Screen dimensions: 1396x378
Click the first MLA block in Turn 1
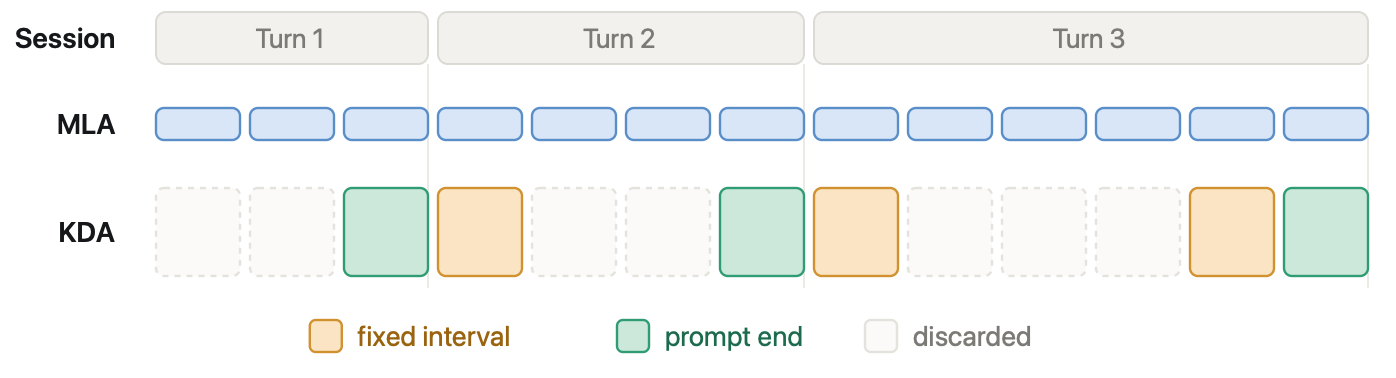click(x=198, y=124)
